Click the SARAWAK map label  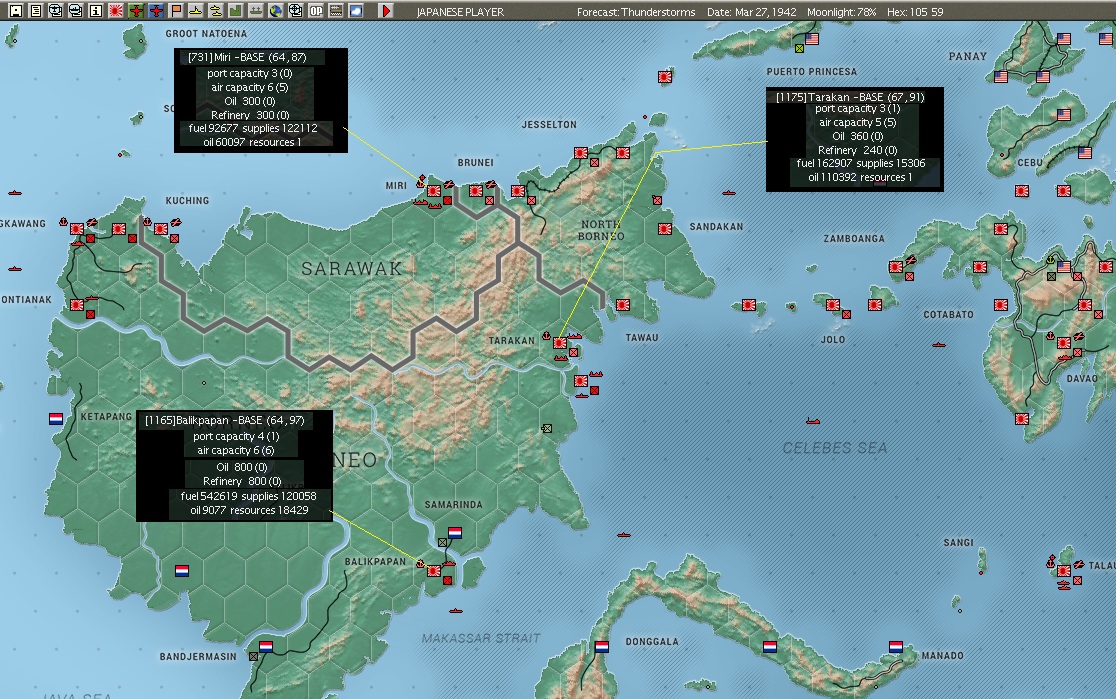tap(352, 268)
